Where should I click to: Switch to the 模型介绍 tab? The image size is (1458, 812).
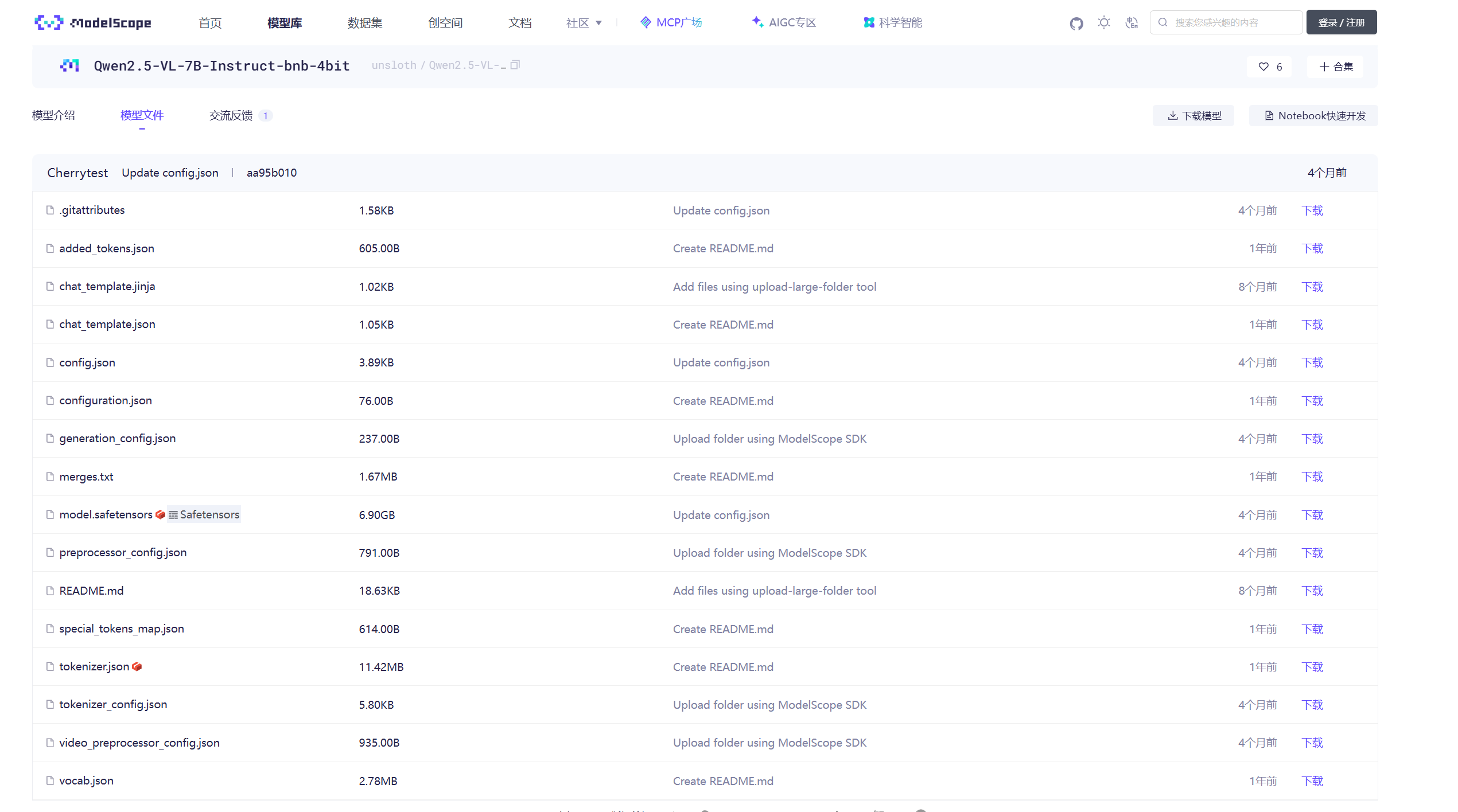[x=53, y=115]
